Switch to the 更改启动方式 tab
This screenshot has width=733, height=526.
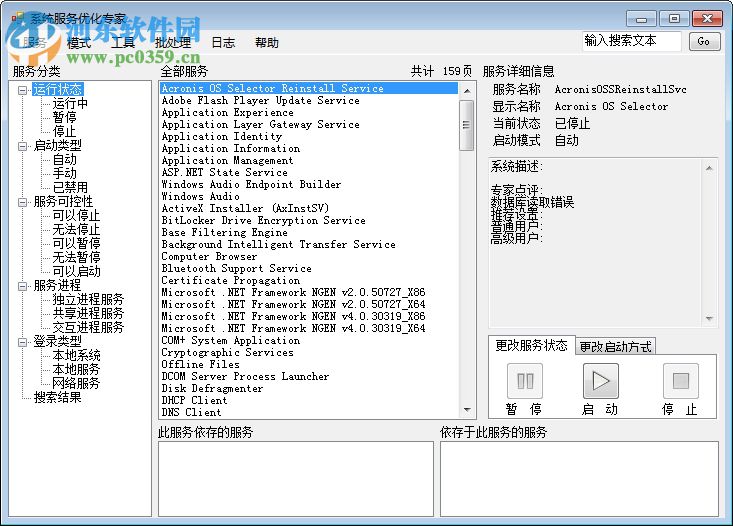coord(615,346)
